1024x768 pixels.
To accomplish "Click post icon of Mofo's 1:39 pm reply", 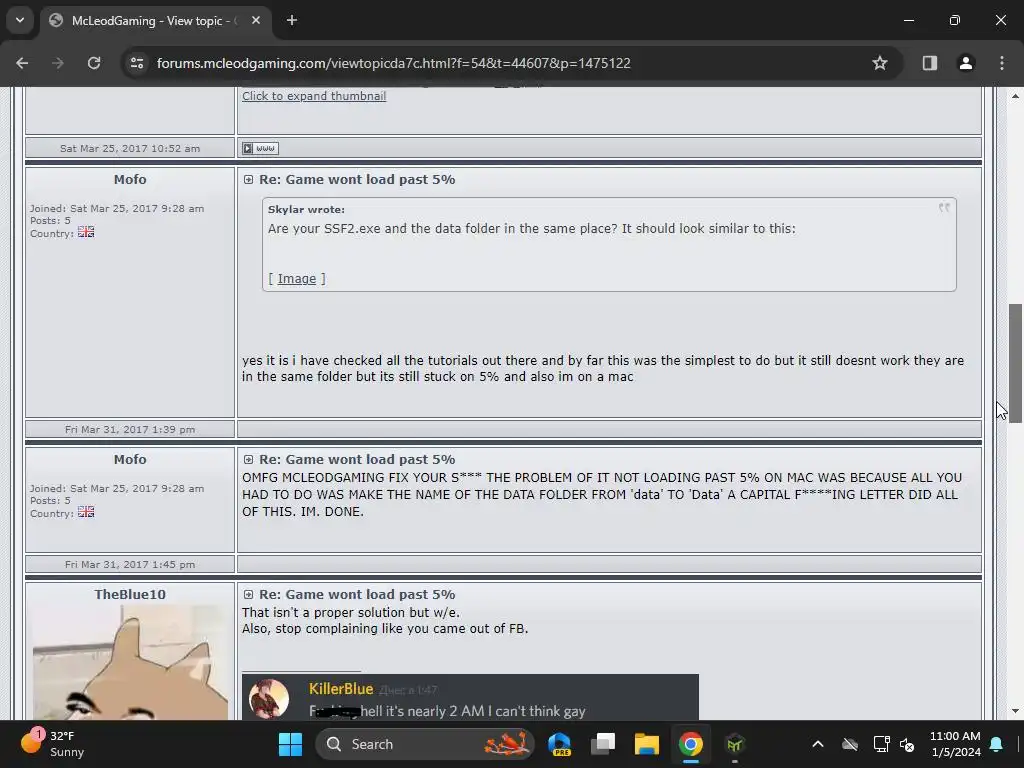I will pyautogui.click(x=248, y=180).
